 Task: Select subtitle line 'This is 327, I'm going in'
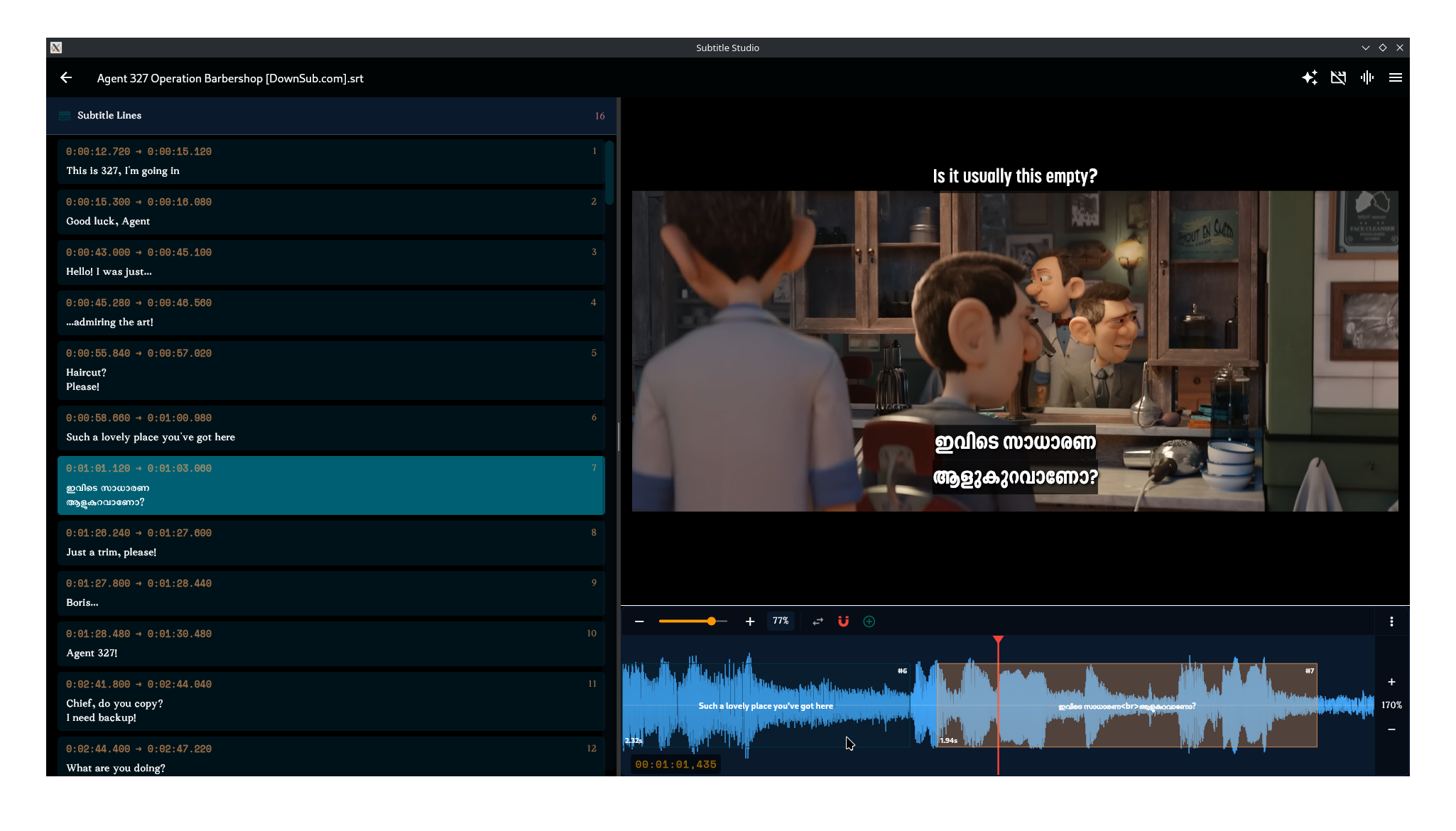point(331,162)
